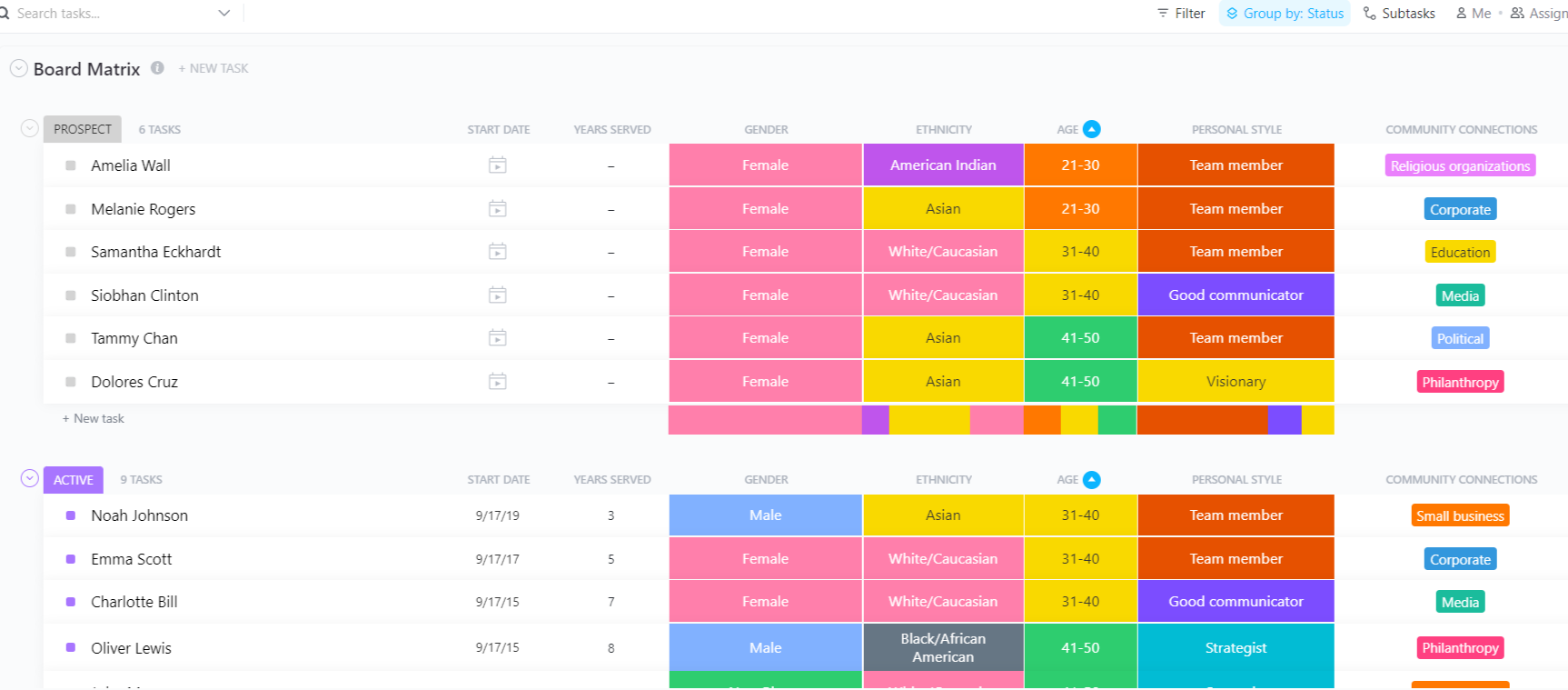The width and height of the screenshot is (1568, 690).
Task: Open the Charlotte Bill task
Action: point(134,602)
